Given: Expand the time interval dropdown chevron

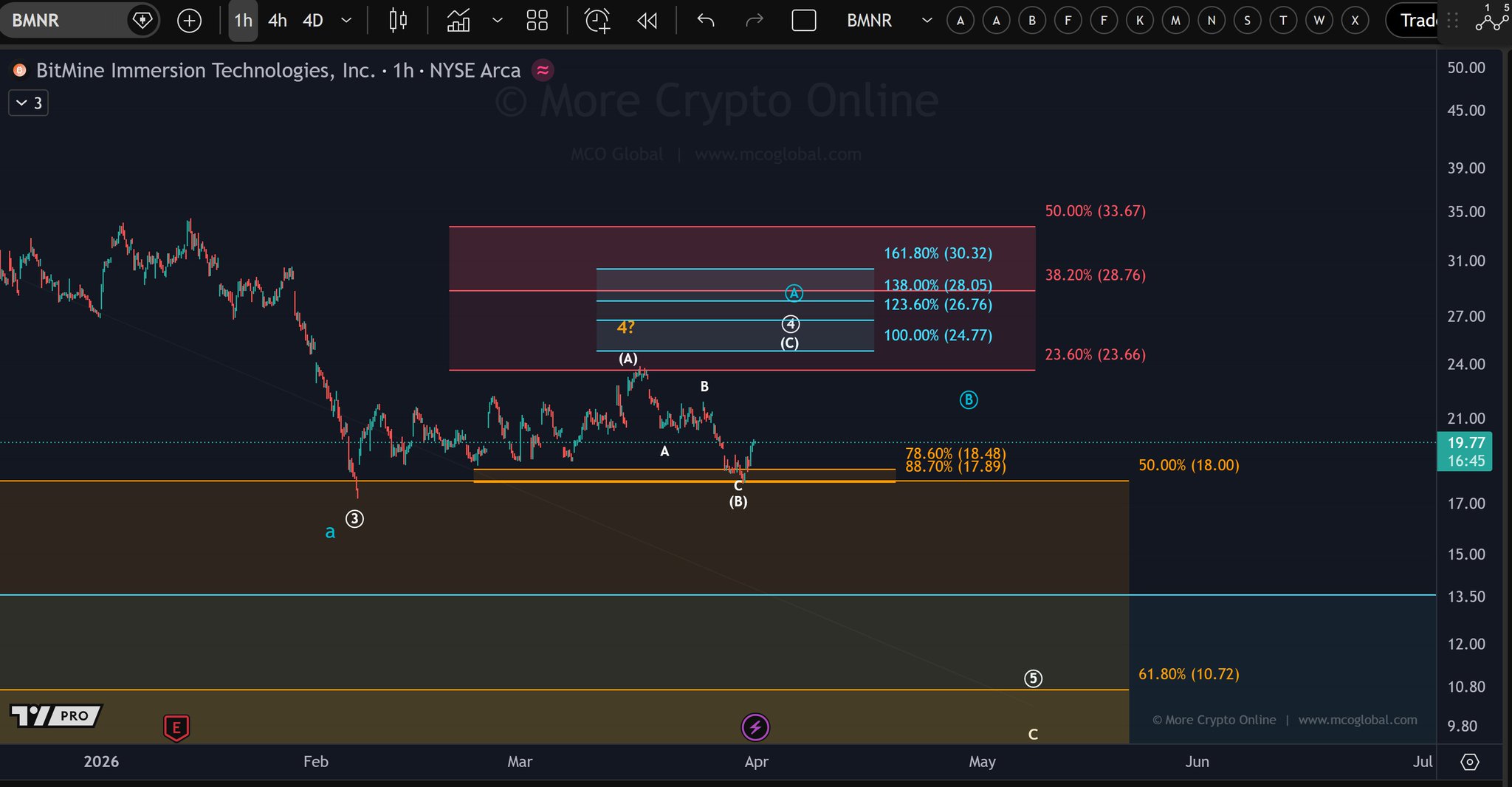Looking at the screenshot, I should pyautogui.click(x=346, y=21).
